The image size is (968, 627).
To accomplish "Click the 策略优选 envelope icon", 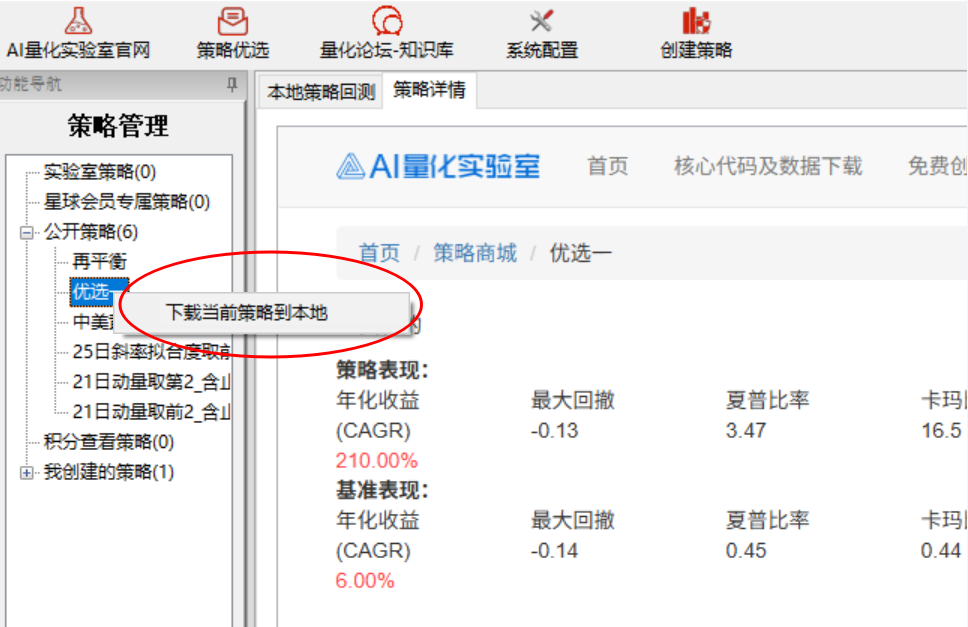I will (x=233, y=20).
